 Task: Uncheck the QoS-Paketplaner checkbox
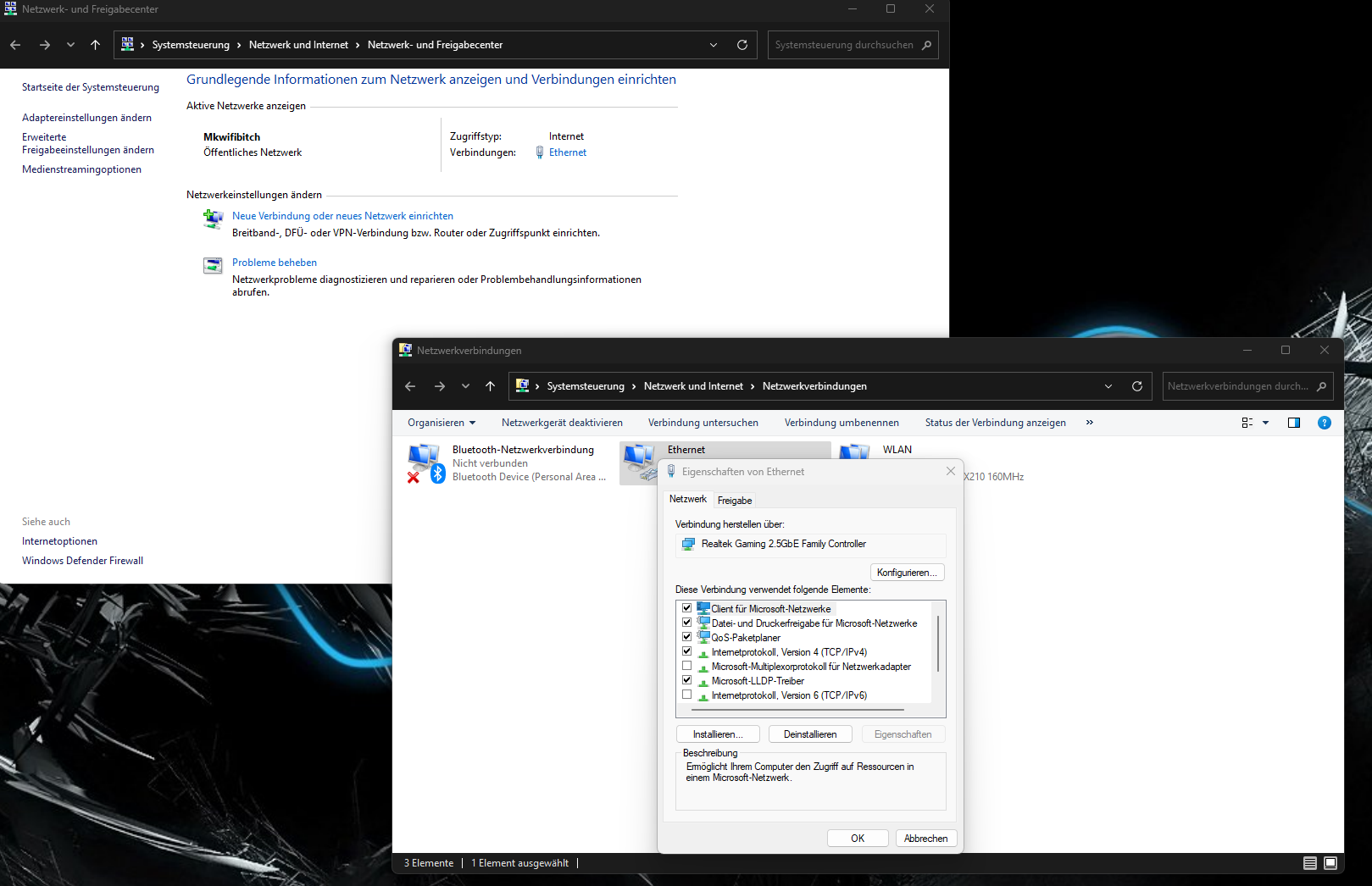click(x=687, y=637)
